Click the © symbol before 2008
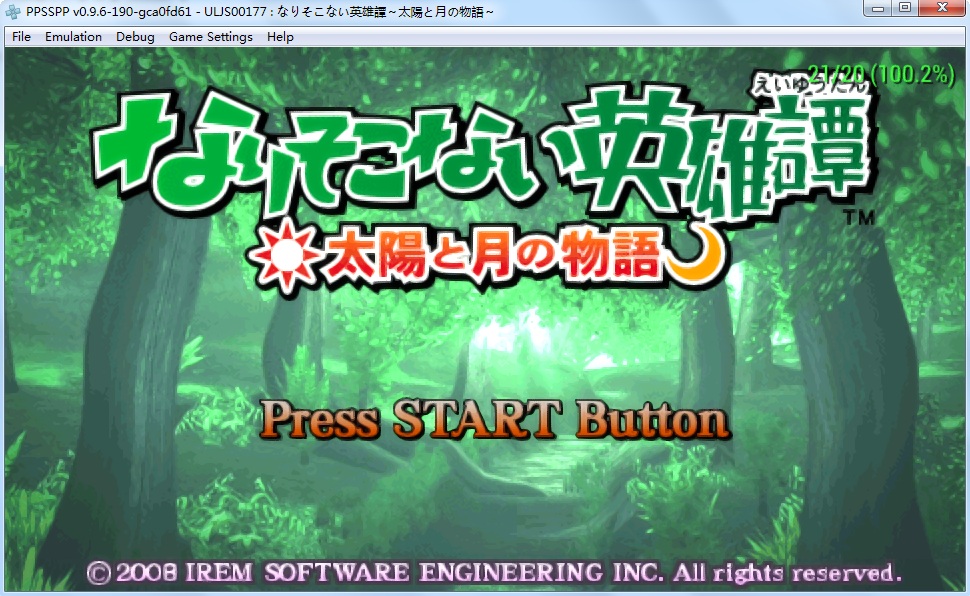The width and height of the screenshot is (970, 596). [x=98, y=573]
